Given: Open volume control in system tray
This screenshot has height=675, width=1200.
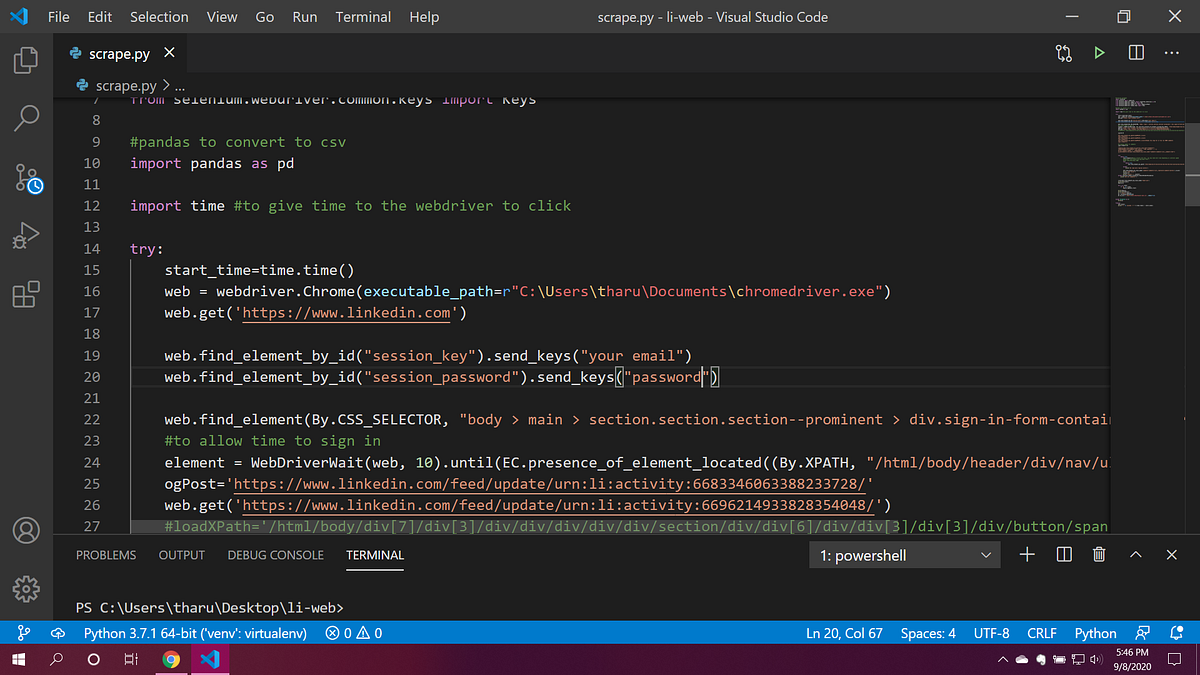Looking at the screenshot, I should (1096, 660).
